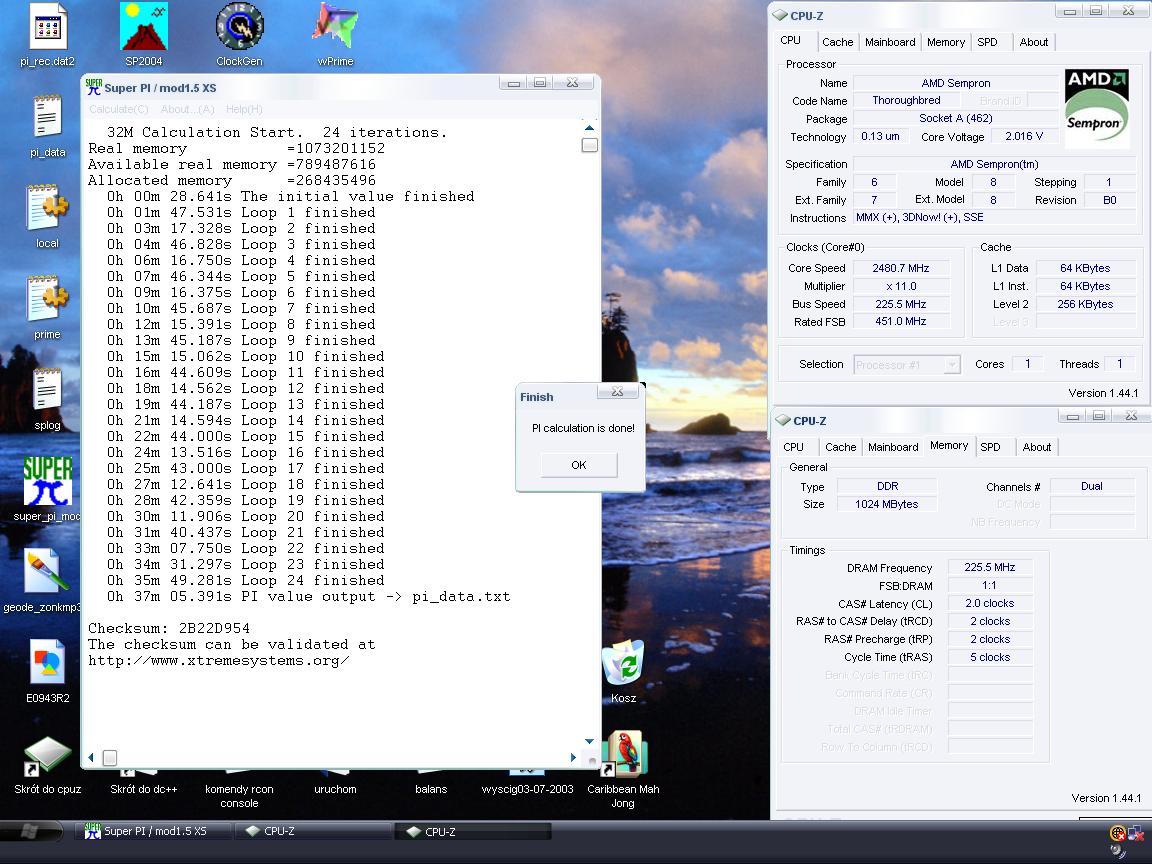
Task: Open the Start button on the taskbar
Action: click(31, 831)
